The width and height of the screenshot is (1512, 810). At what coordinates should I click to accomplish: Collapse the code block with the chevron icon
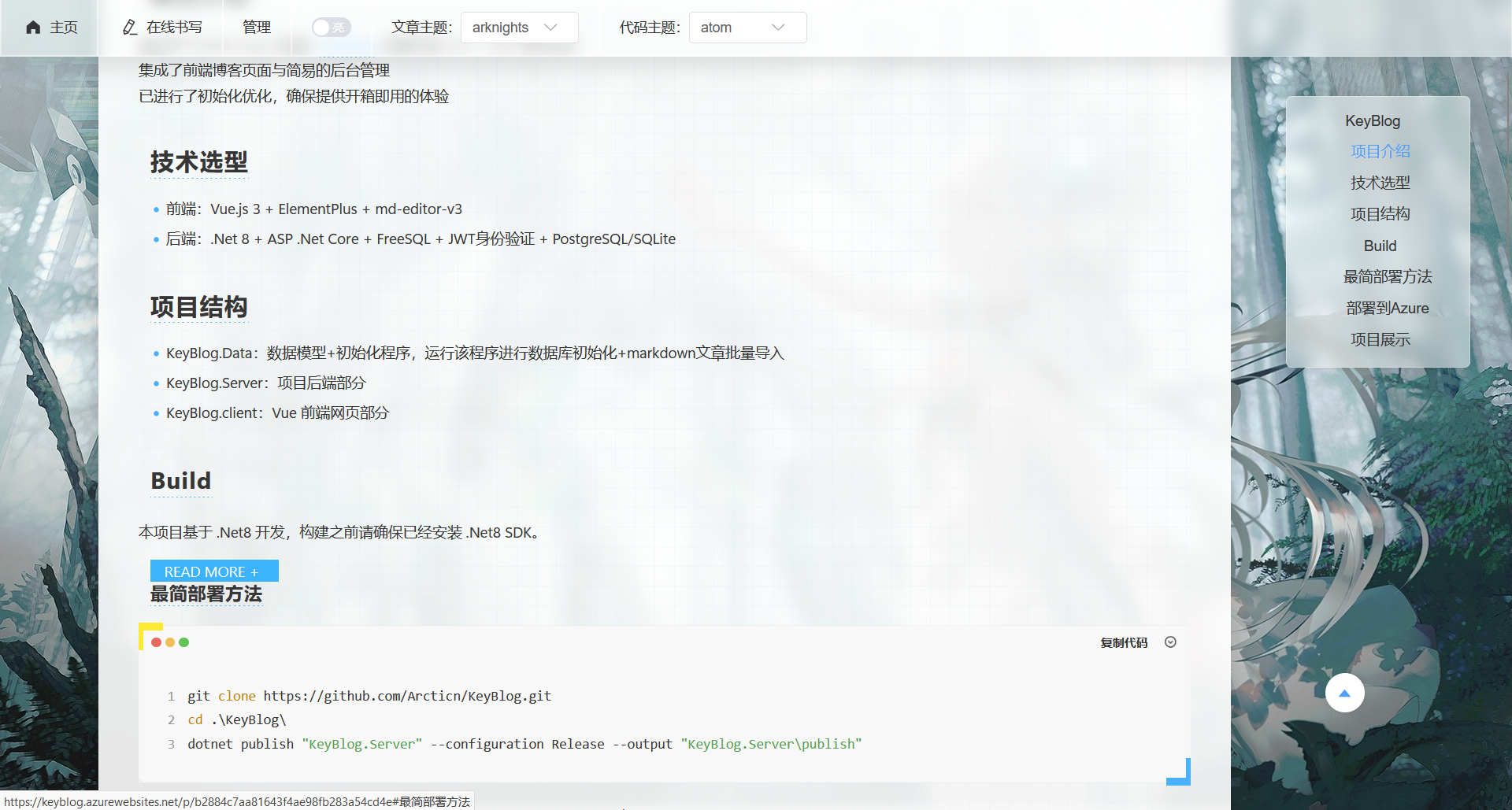pyautogui.click(x=1170, y=642)
